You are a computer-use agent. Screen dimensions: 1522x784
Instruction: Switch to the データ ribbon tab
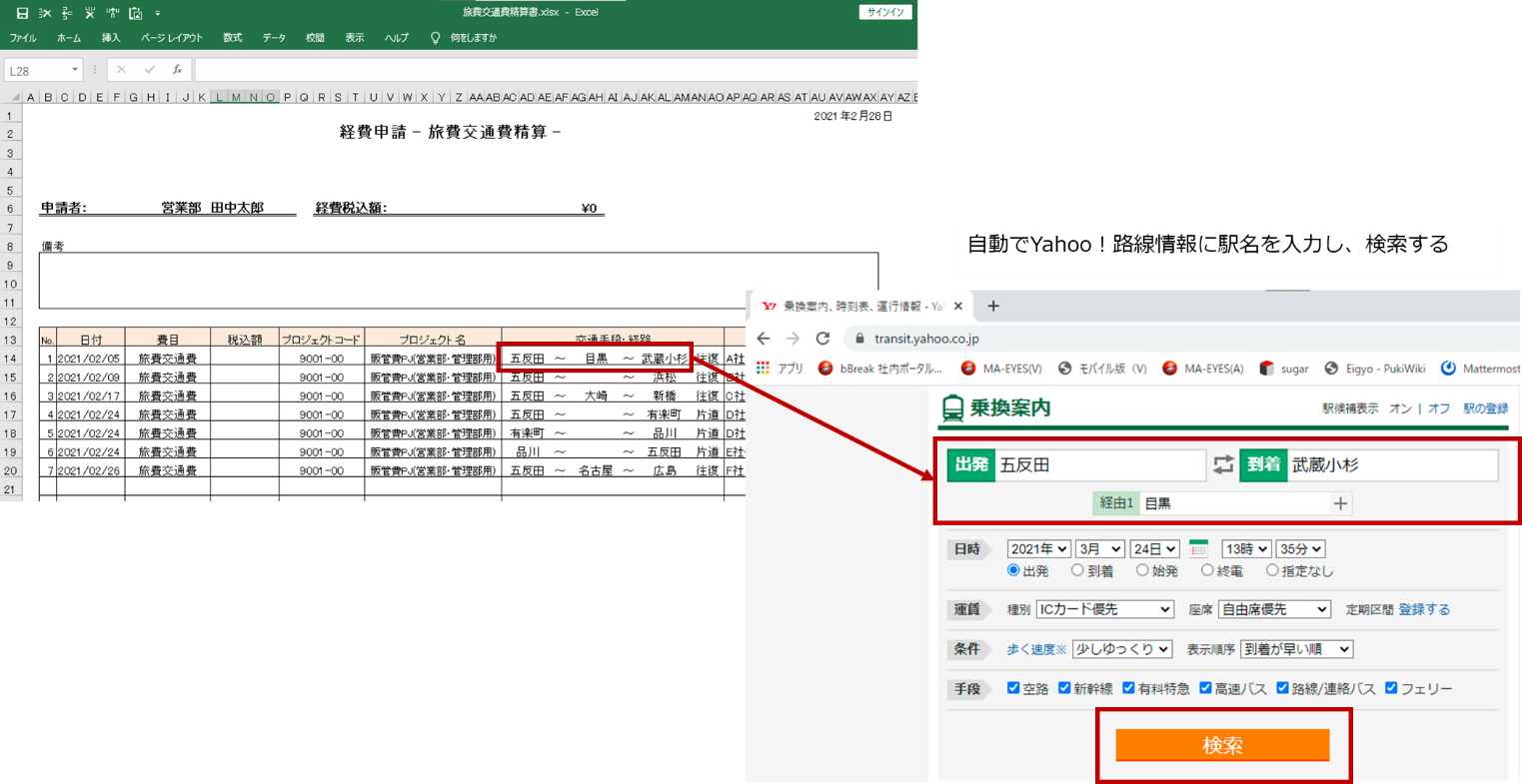tap(273, 38)
